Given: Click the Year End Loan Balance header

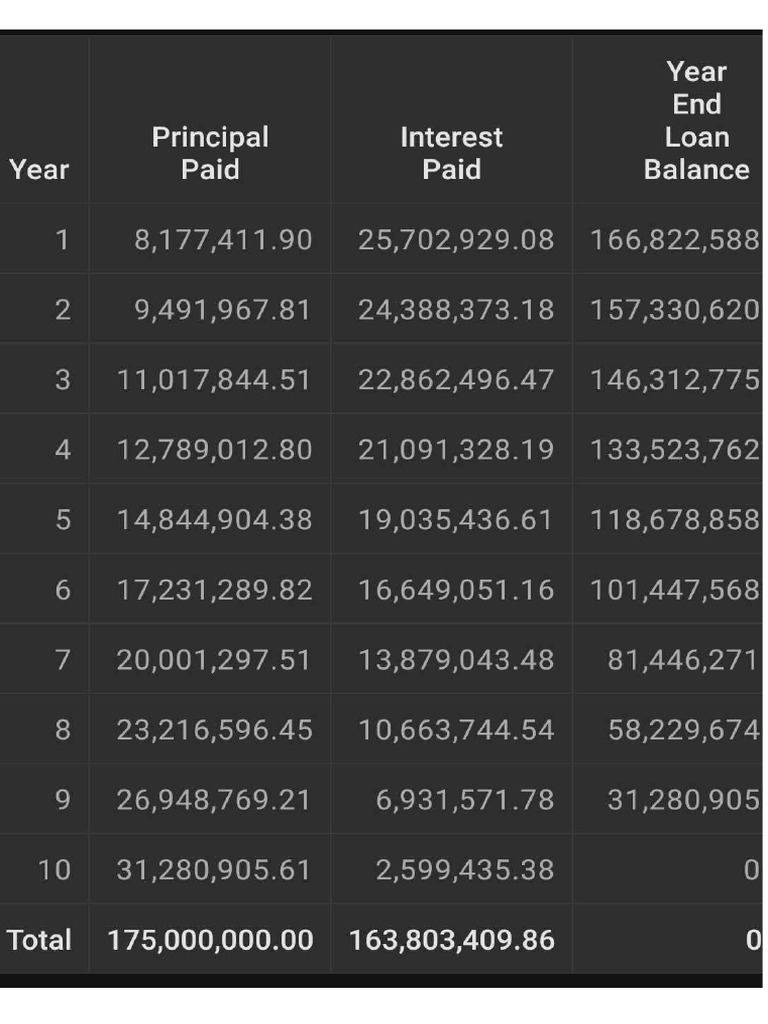Looking at the screenshot, I should 696,120.
